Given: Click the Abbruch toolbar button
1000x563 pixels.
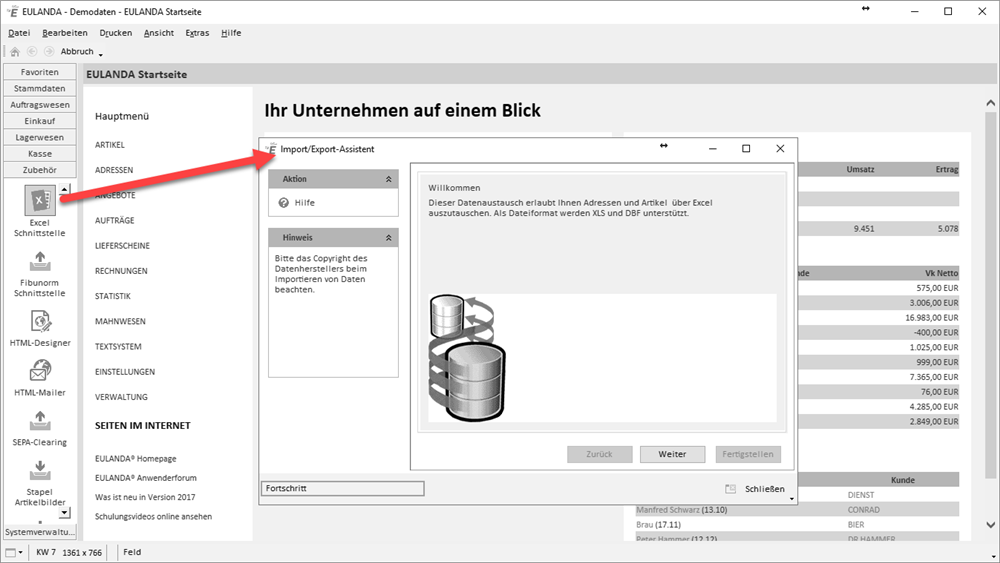Looking at the screenshot, I should (77, 52).
